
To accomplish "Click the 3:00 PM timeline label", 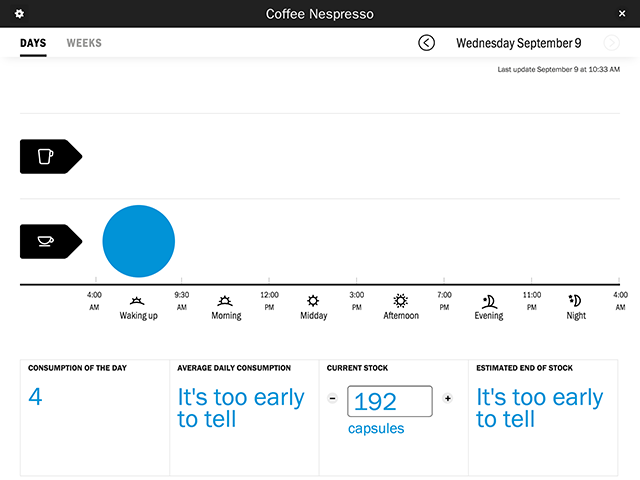I will (357, 301).
